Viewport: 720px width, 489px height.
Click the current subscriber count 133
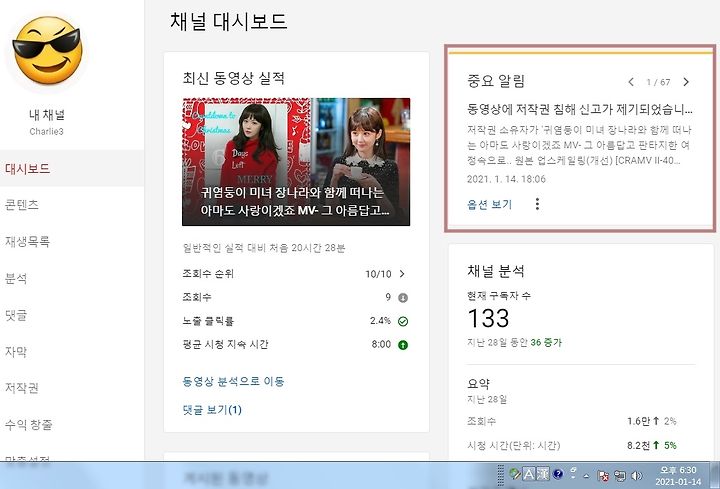pos(488,318)
